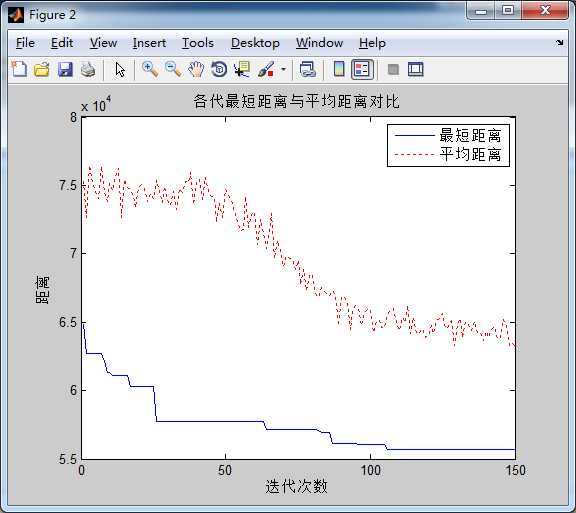The height and width of the screenshot is (513, 576).
Task: Open the Edit menu
Action: click(x=62, y=43)
